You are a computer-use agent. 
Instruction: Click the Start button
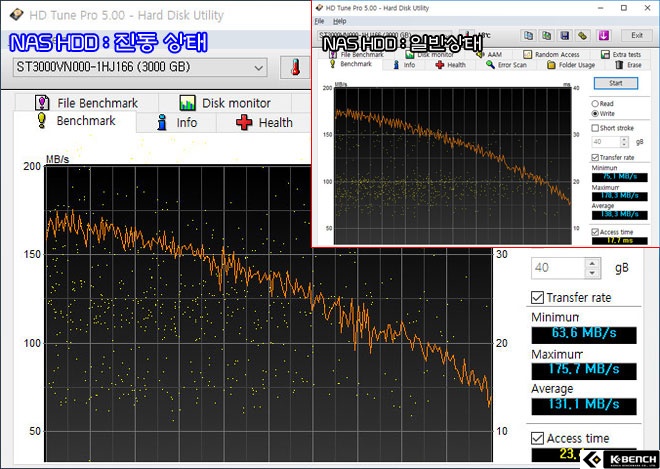(615, 83)
